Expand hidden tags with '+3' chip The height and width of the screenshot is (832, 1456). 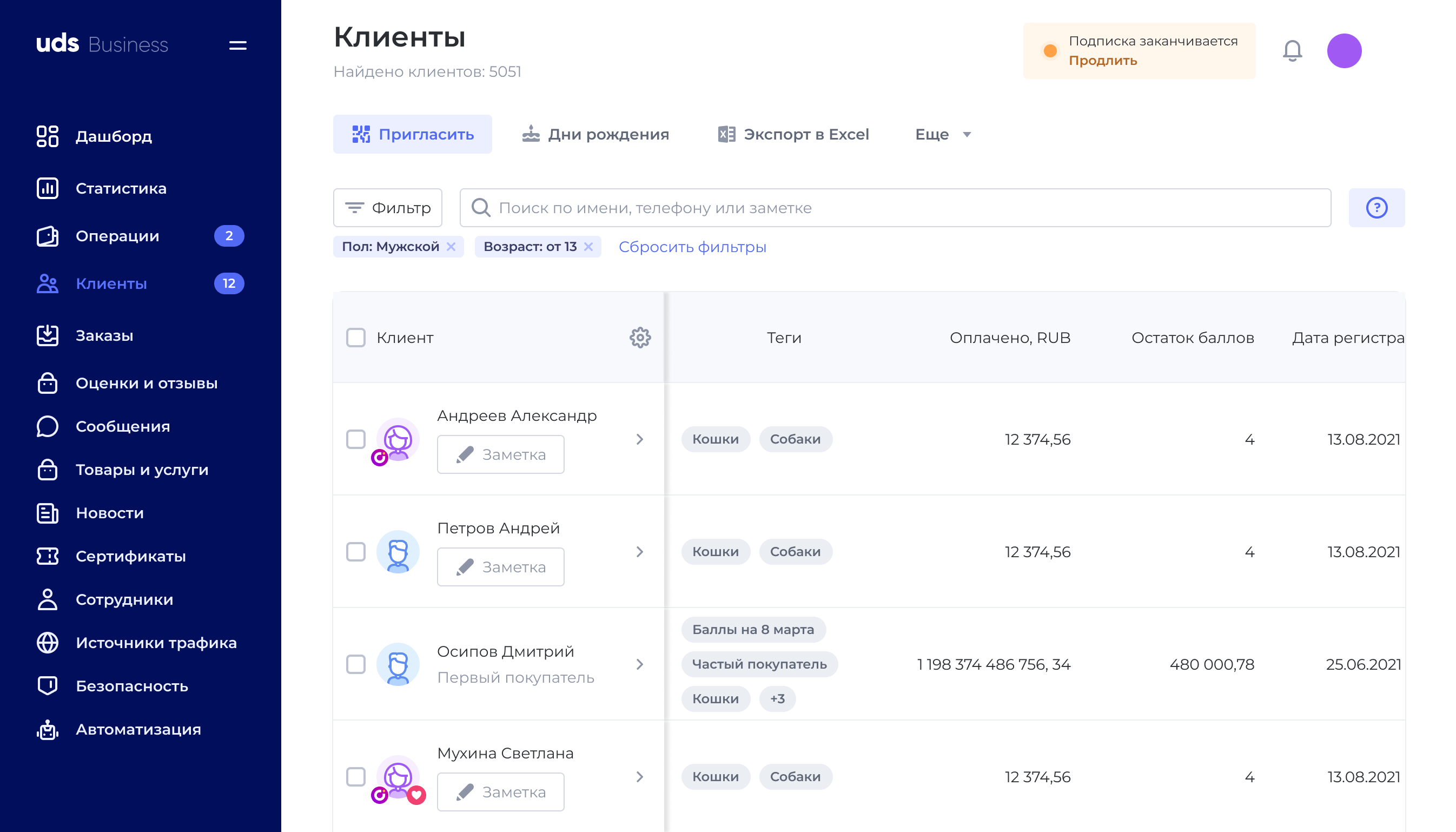click(x=777, y=699)
